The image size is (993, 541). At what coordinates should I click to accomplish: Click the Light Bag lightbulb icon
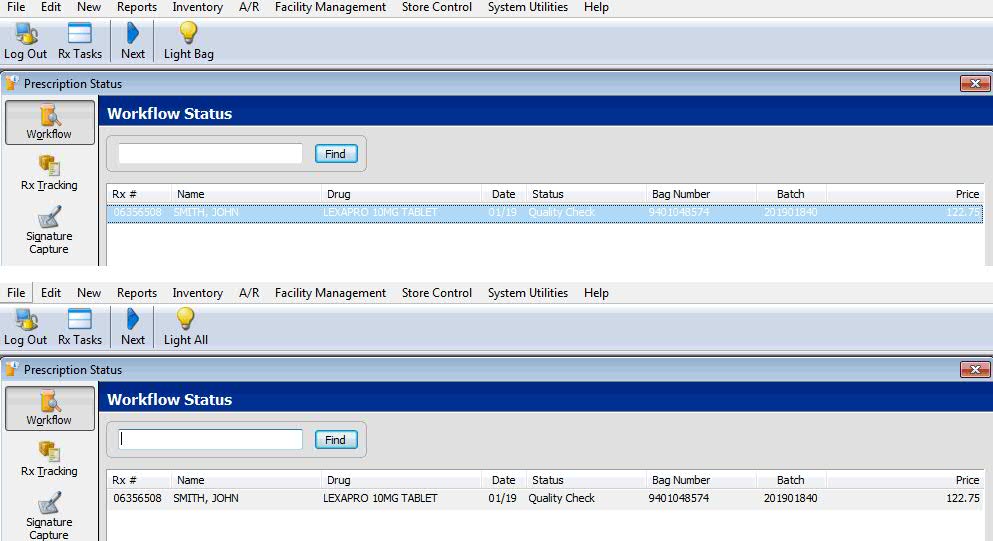tap(188, 33)
